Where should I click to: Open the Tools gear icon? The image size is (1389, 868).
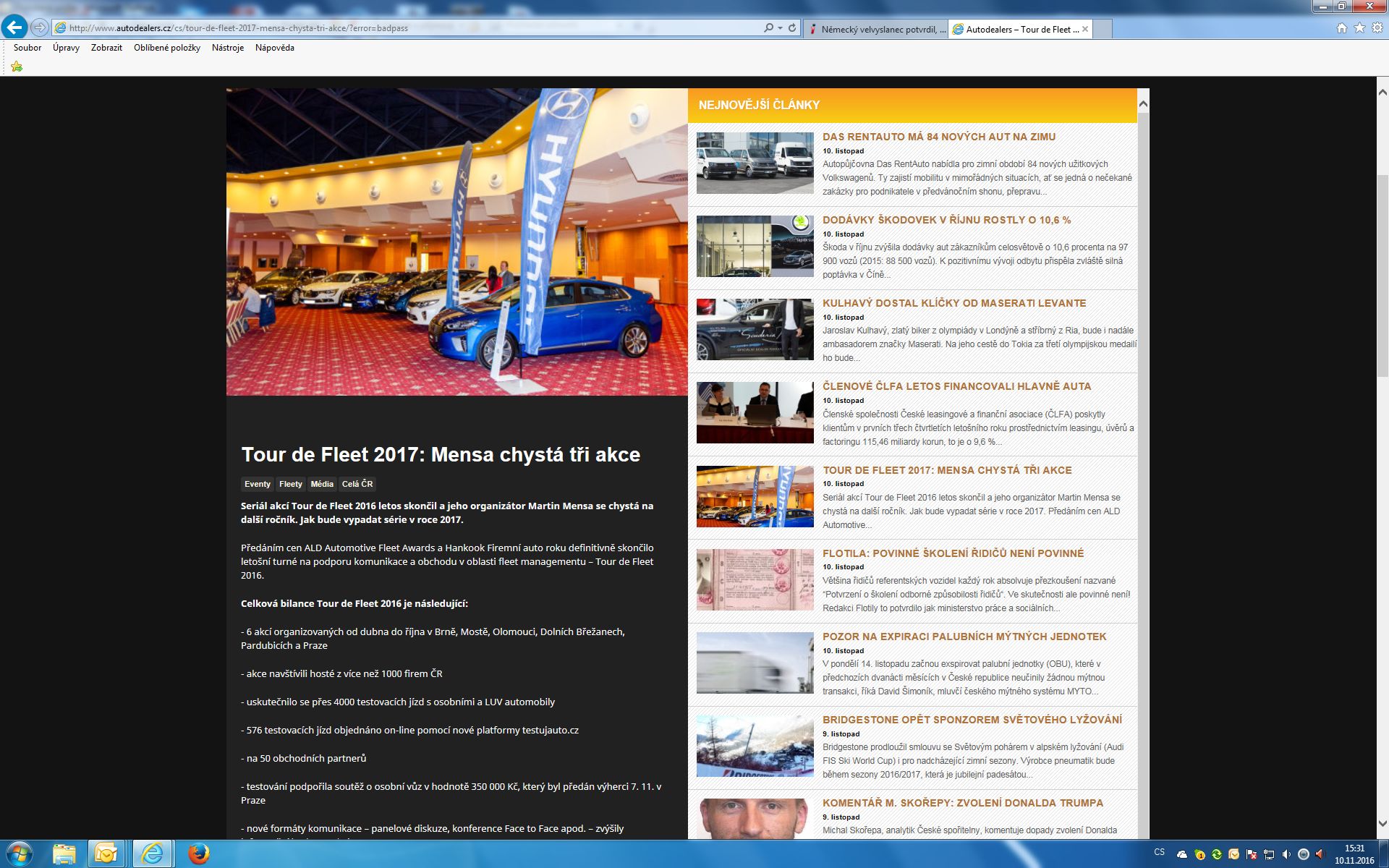[x=1377, y=28]
